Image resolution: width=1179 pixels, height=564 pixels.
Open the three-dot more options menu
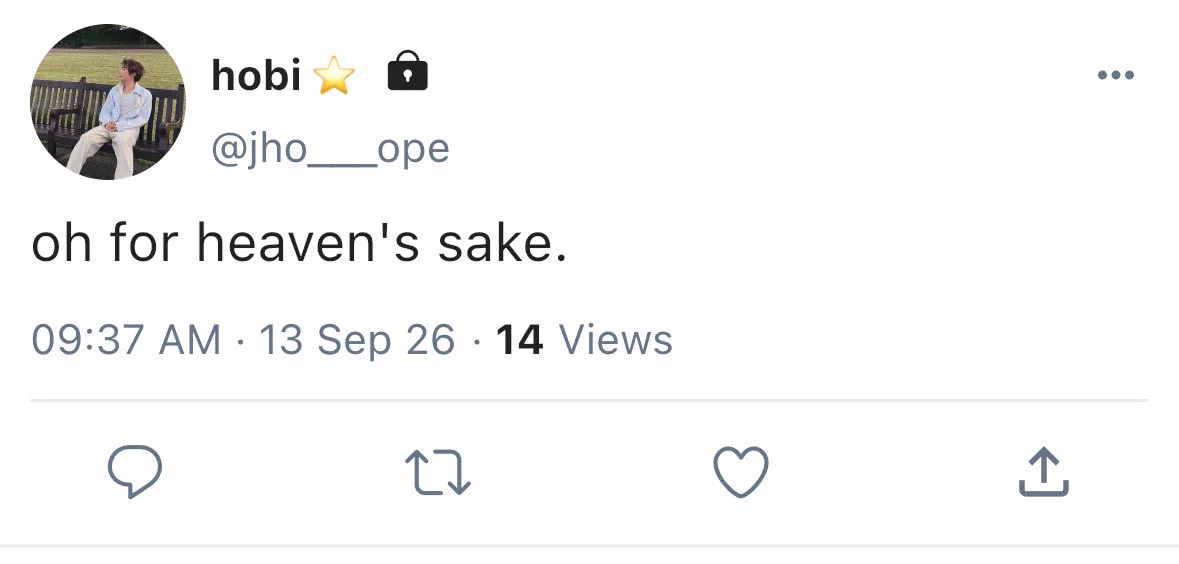[1116, 74]
